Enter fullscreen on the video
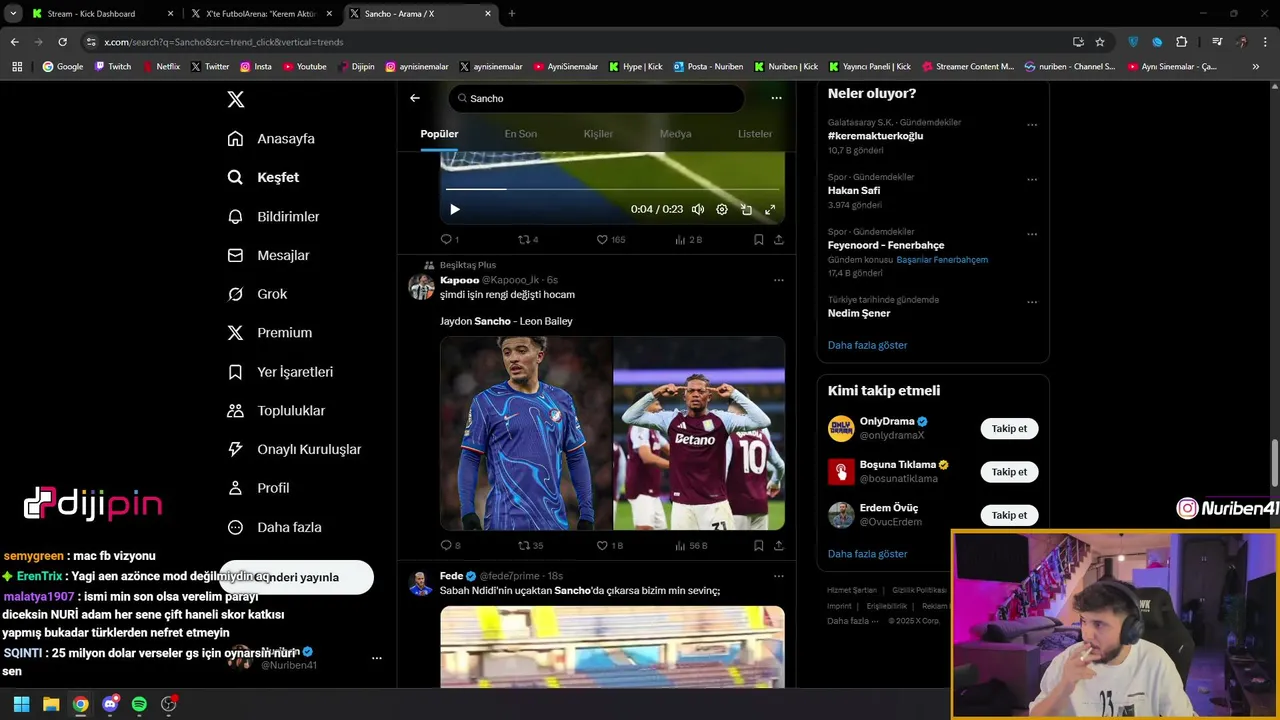Viewport: 1280px width, 720px height. (770, 210)
